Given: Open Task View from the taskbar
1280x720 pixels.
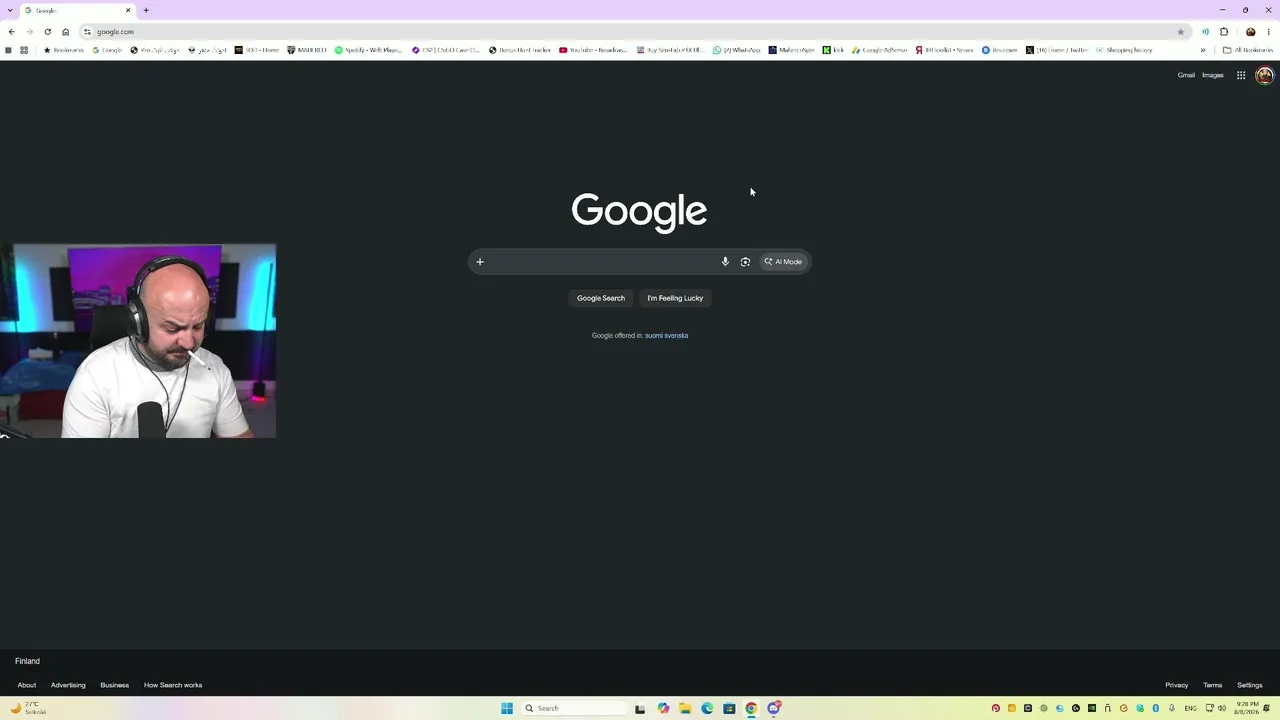Looking at the screenshot, I should coord(640,708).
